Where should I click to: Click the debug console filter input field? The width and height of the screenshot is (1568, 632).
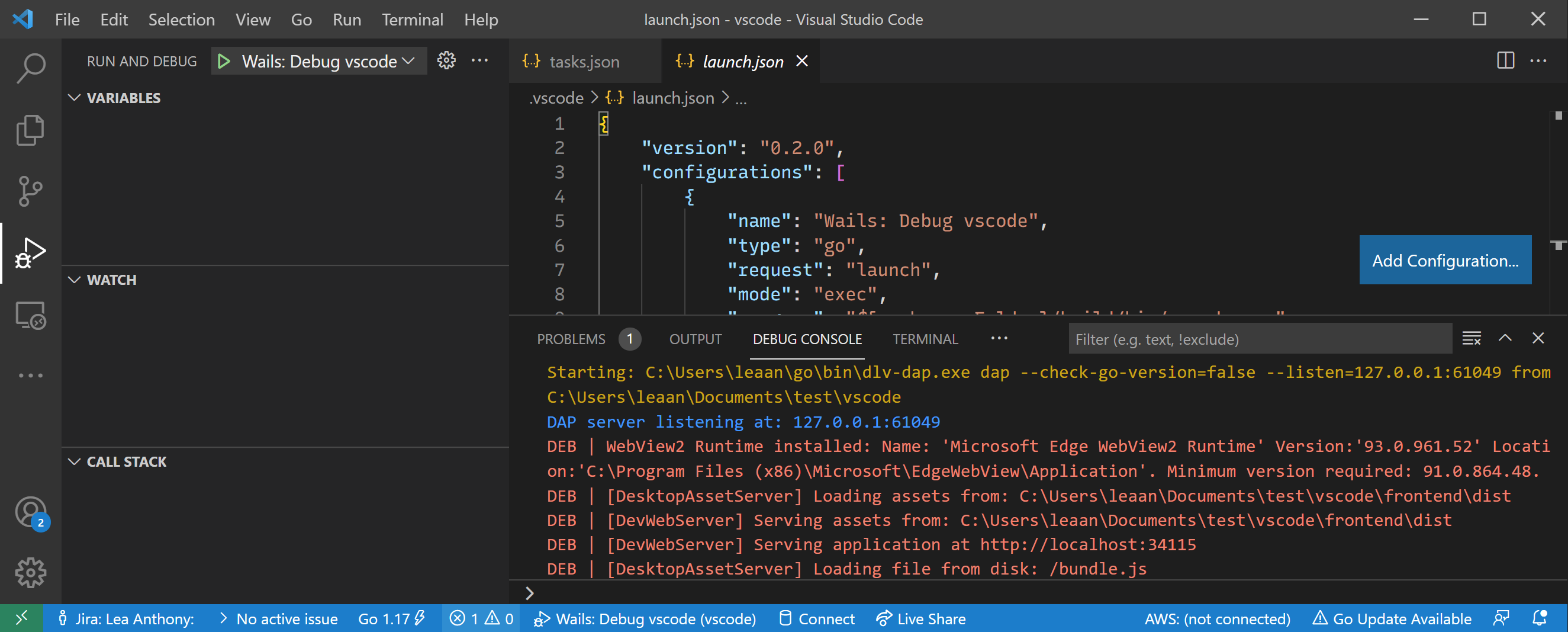1259,339
